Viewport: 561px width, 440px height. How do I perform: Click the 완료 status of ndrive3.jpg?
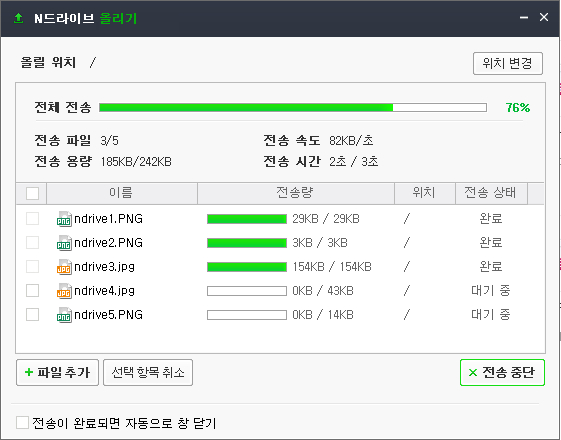[491, 266]
